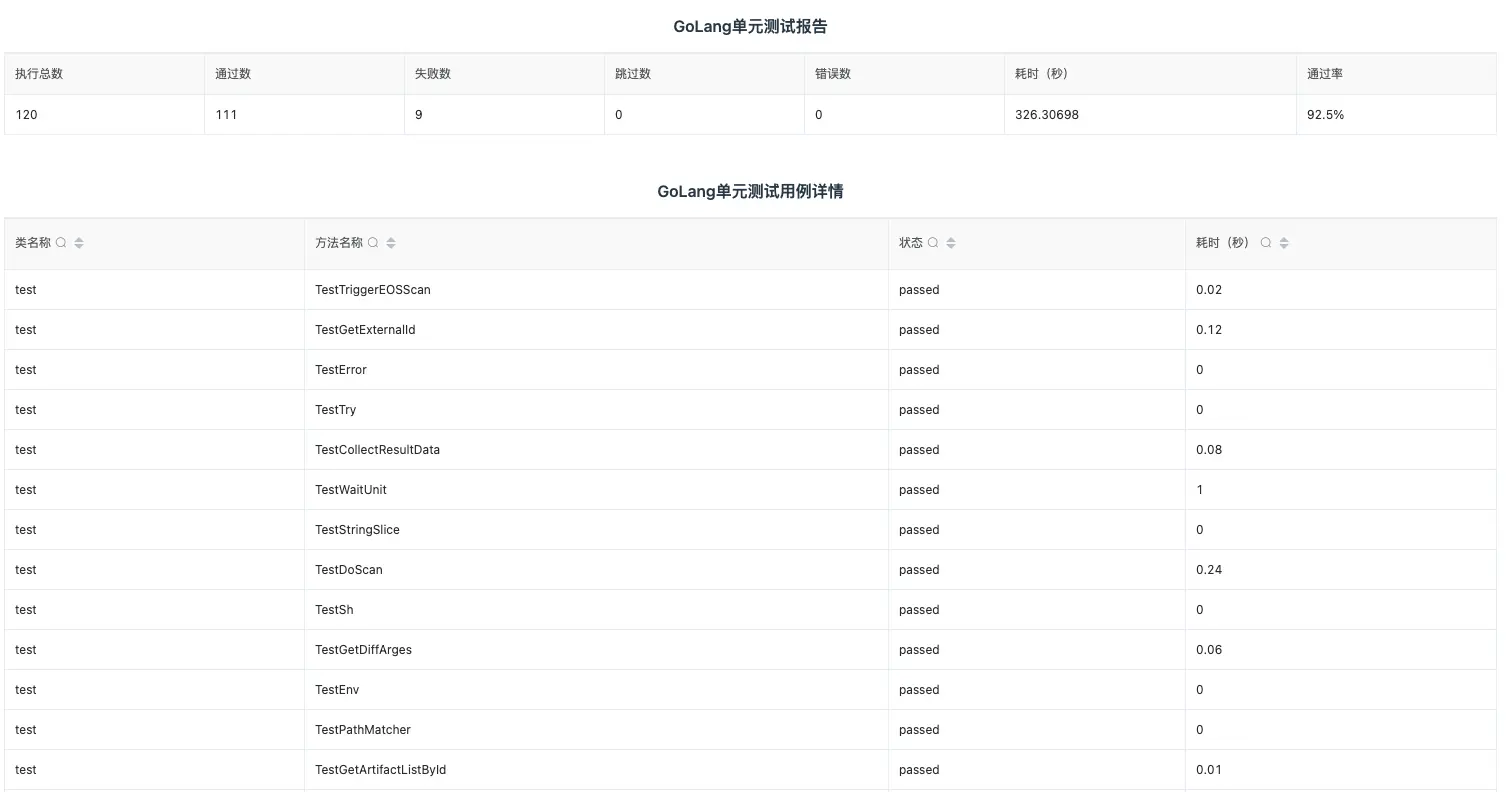Click the 执行总数 summary header
Viewport: 1506px width, 792px height.
(x=39, y=74)
